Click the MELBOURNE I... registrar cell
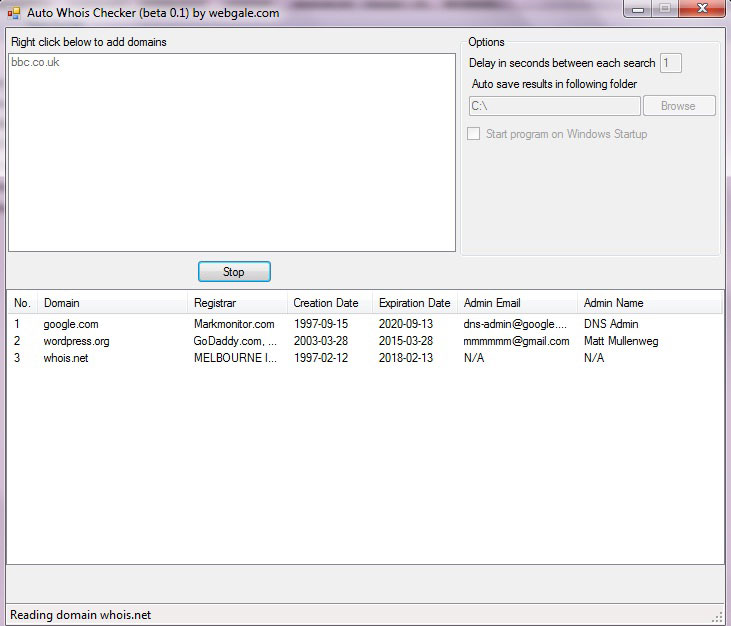This screenshot has height=626, width=731. (x=235, y=358)
